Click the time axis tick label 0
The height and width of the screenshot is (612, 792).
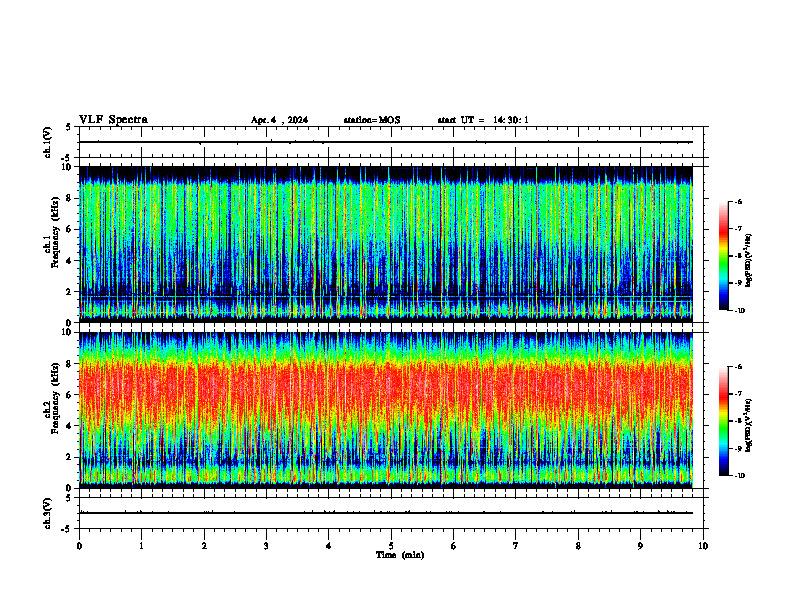pyautogui.click(x=79, y=546)
